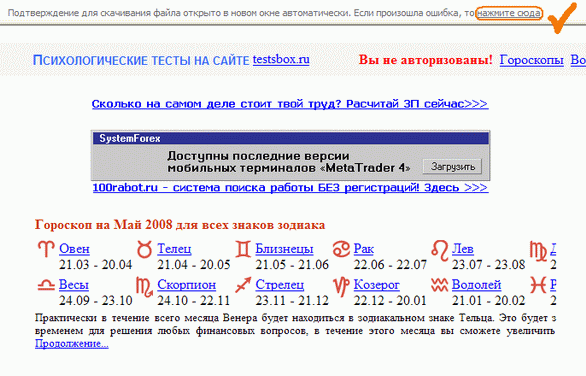Click the Pisces zodiac symbol after Водолей
586x376 pixels.
[x=538, y=286]
